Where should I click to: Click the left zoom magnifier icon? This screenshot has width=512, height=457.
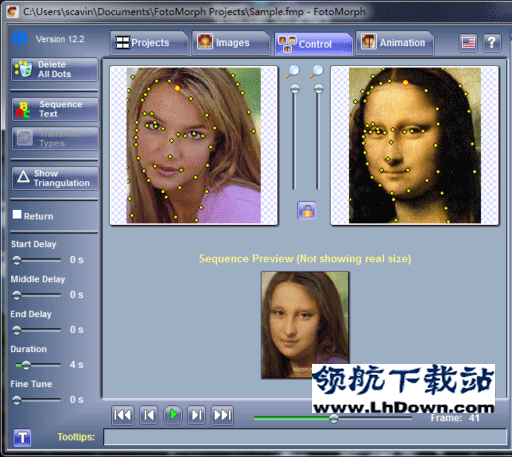[x=292, y=72]
